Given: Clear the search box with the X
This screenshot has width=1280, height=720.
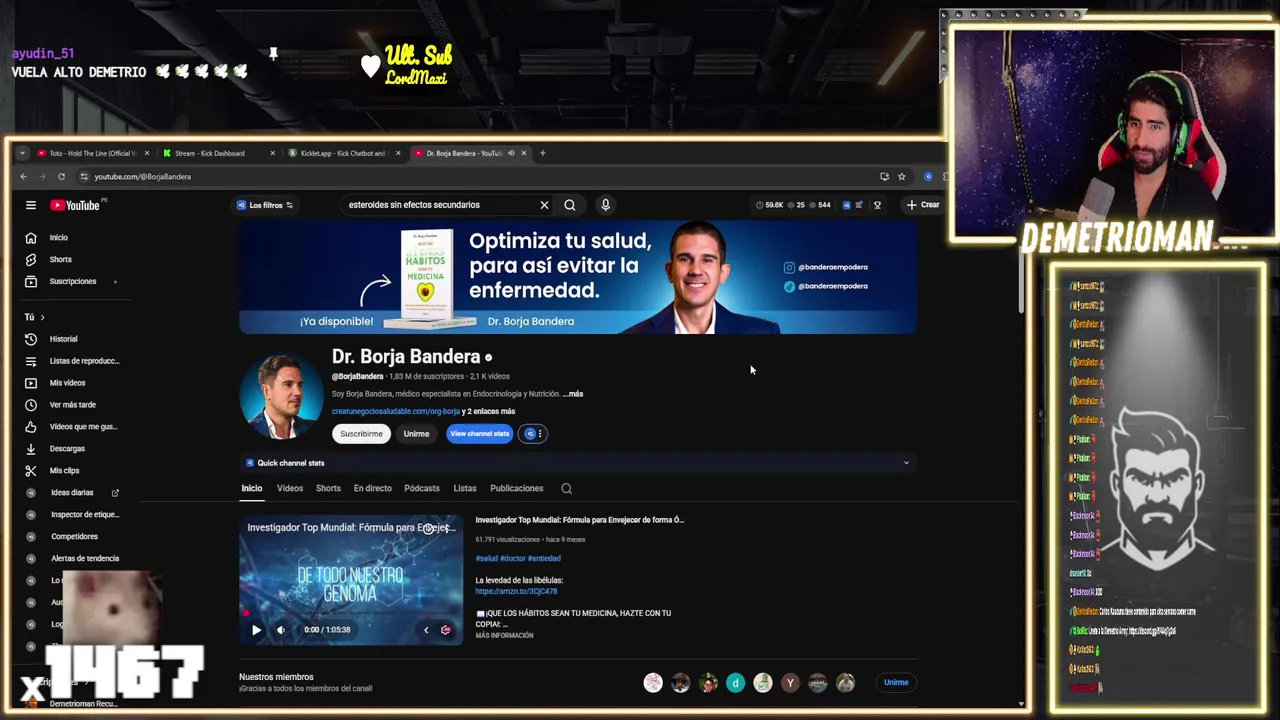Looking at the screenshot, I should click(x=544, y=205).
